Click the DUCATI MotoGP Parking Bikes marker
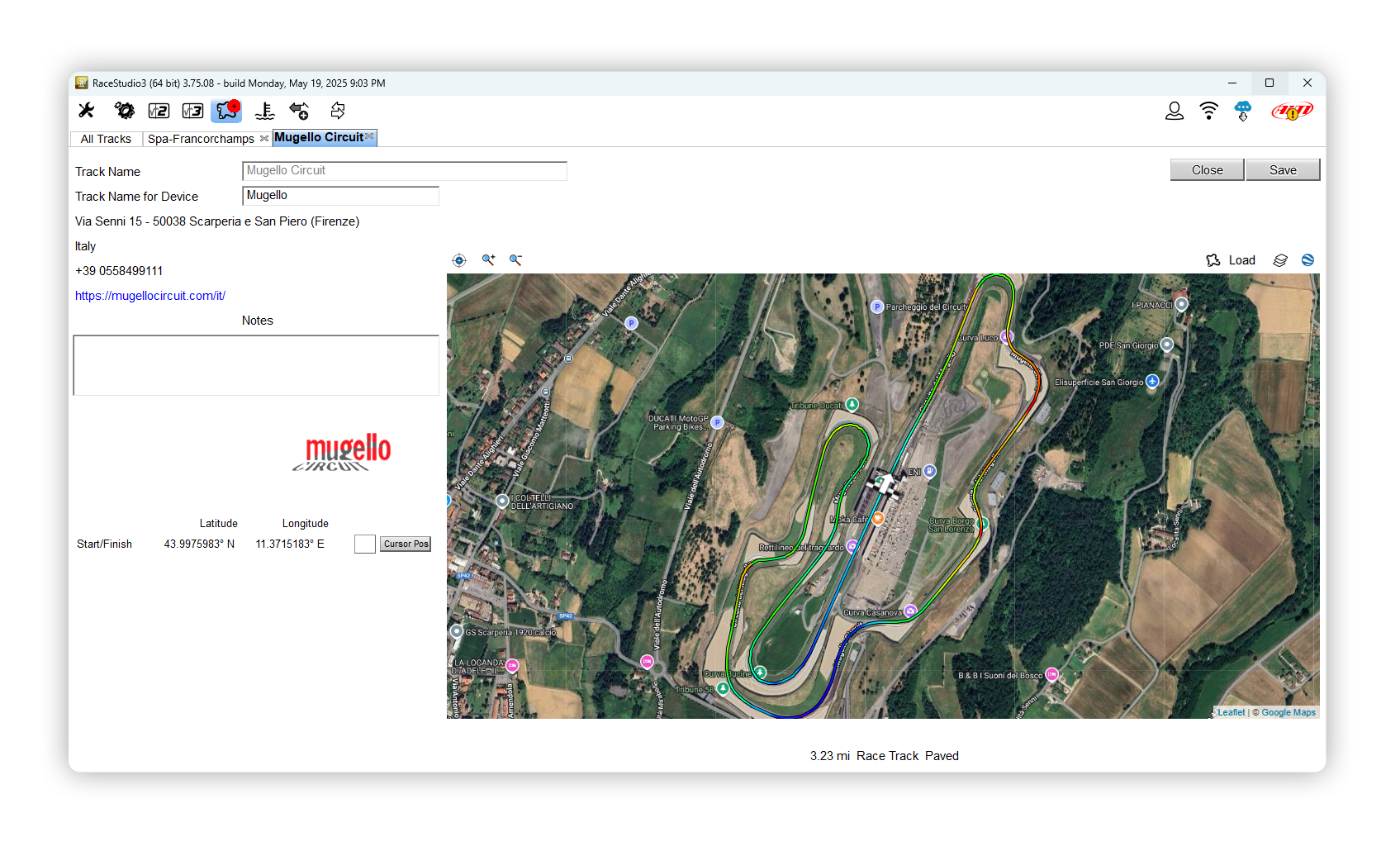 [x=717, y=422]
